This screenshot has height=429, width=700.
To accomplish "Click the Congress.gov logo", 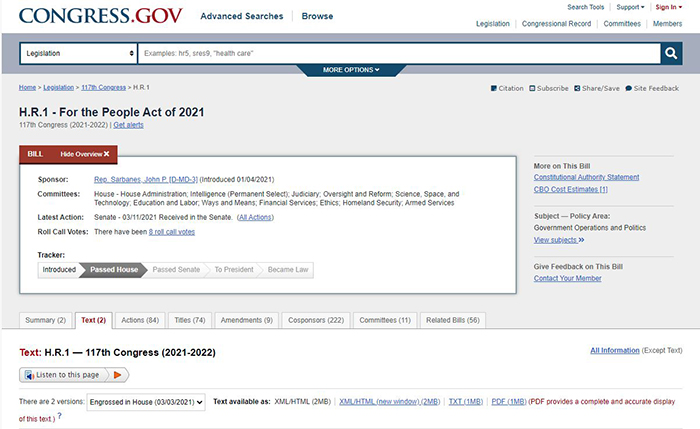I will tap(100, 16).
